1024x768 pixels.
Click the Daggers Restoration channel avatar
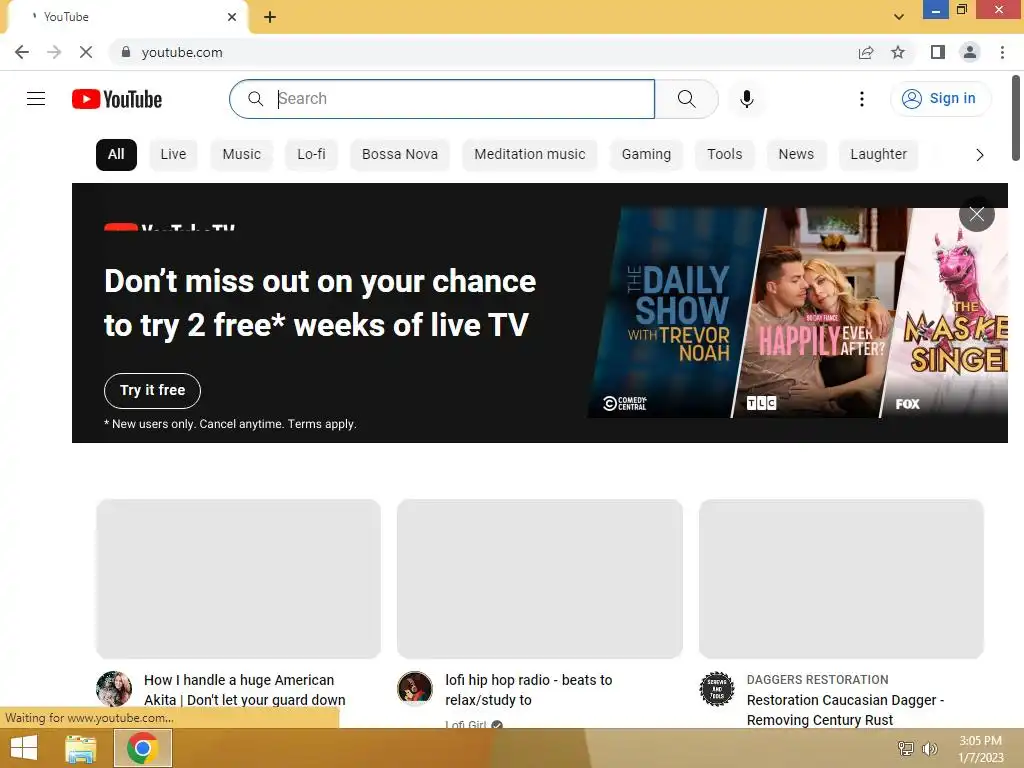pyautogui.click(x=716, y=689)
